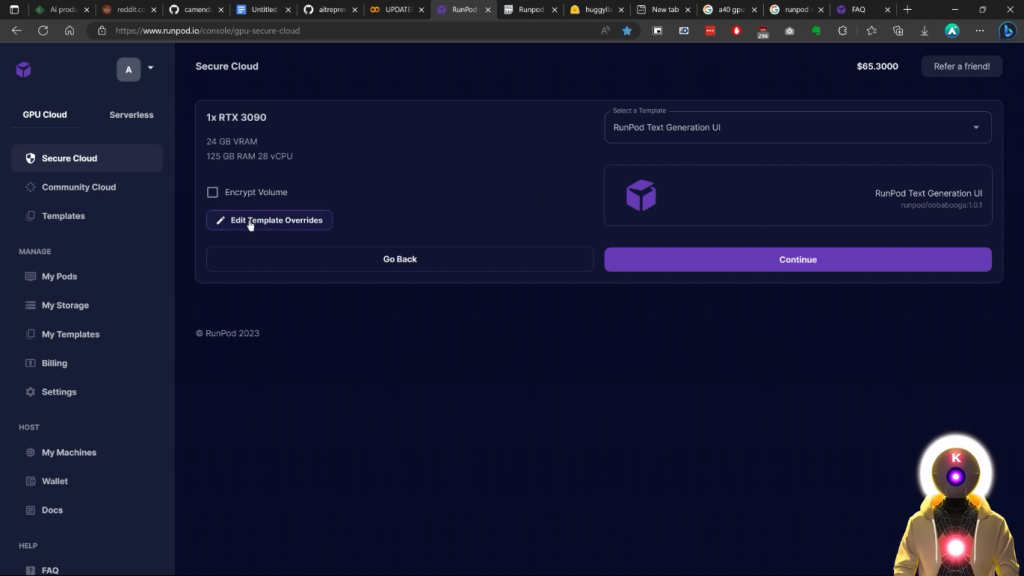Image resolution: width=1024 pixels, height=576 pixels.
Task: Click the A account avatar
Action: click(x=129, y=69)
